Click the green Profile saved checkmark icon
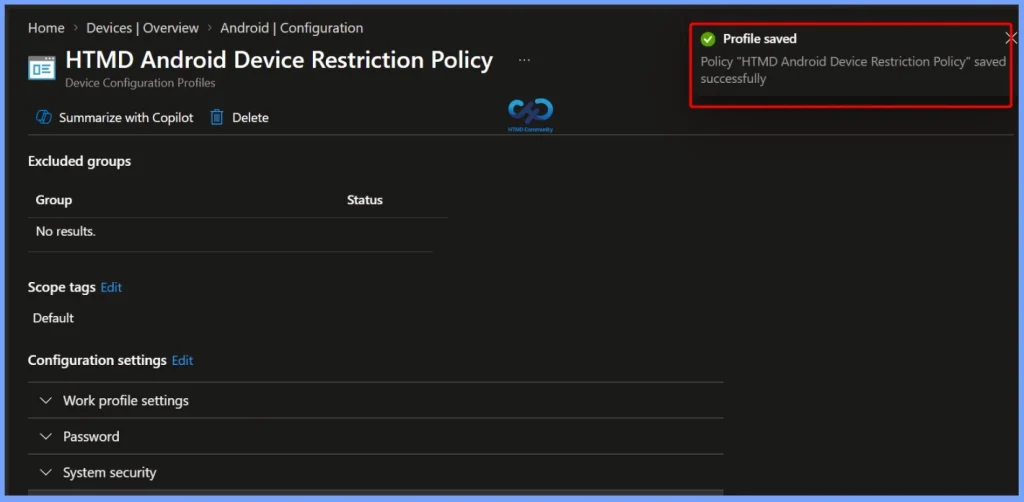 point(708,39)
